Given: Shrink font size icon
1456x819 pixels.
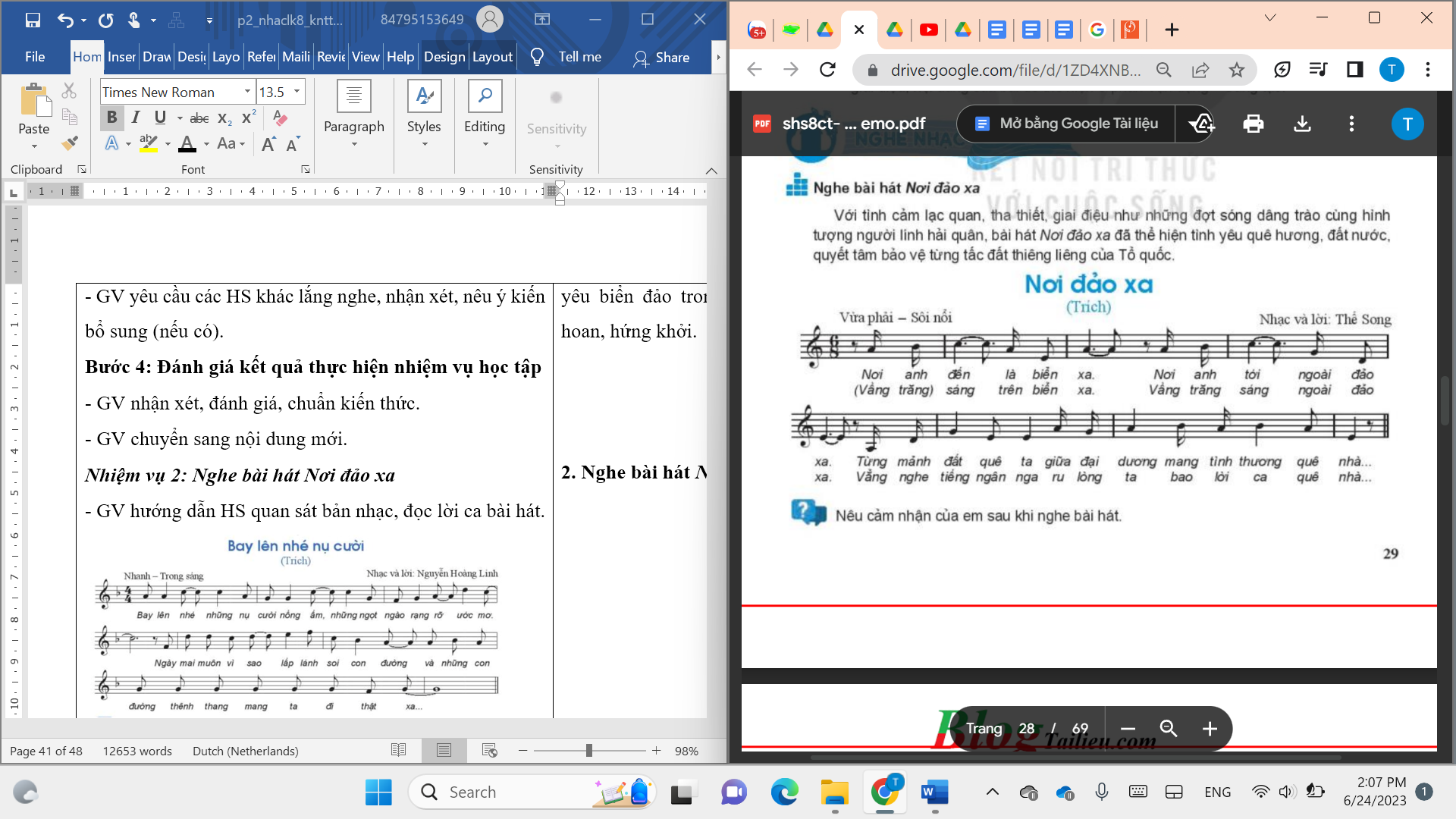Looking at the screenshot, I should (x=293, y=144).
